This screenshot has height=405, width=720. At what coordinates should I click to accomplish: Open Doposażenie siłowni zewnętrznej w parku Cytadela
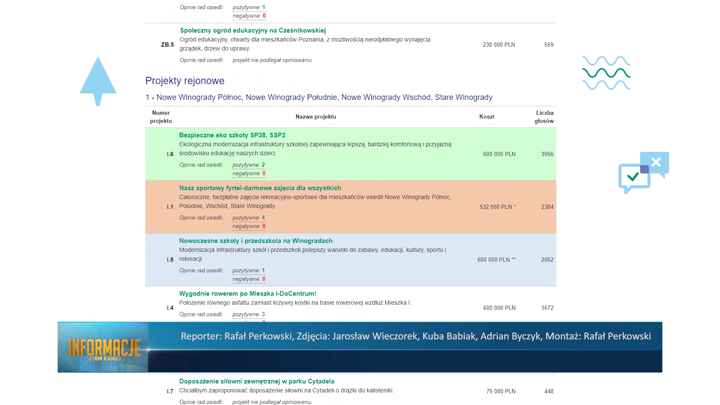(x=256, y=381)
